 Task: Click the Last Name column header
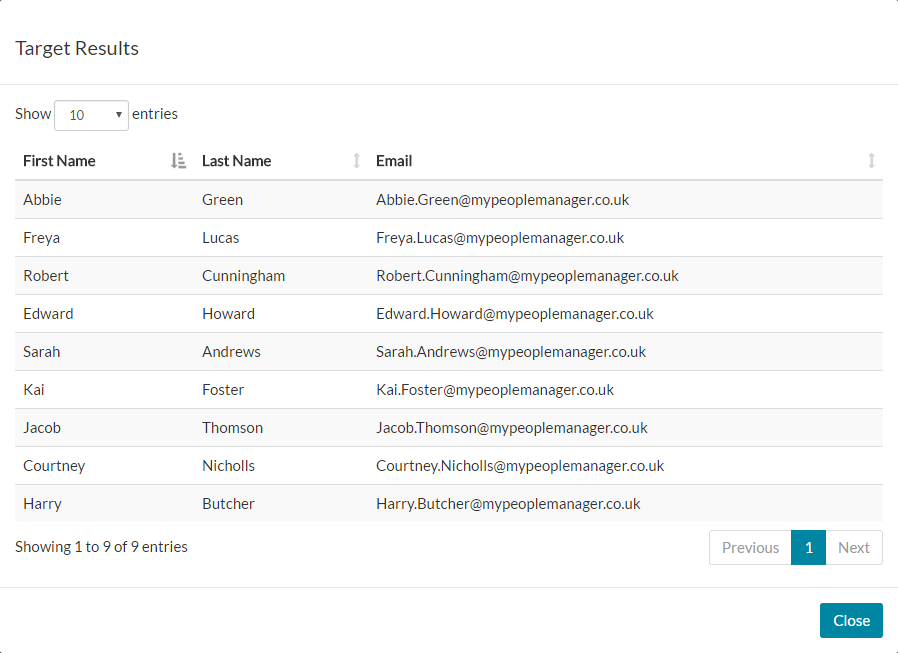[x=237, y=161]
